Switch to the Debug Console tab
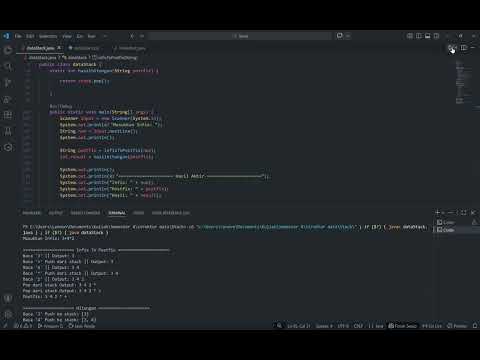This screenshot has width=480, height=360. click(85, 213)
